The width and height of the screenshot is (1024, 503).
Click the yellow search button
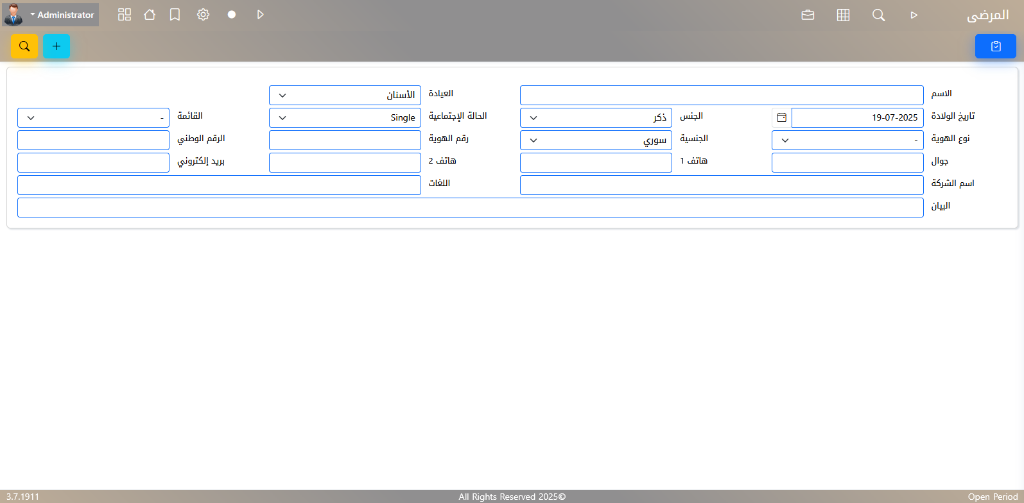click(24, 46)
